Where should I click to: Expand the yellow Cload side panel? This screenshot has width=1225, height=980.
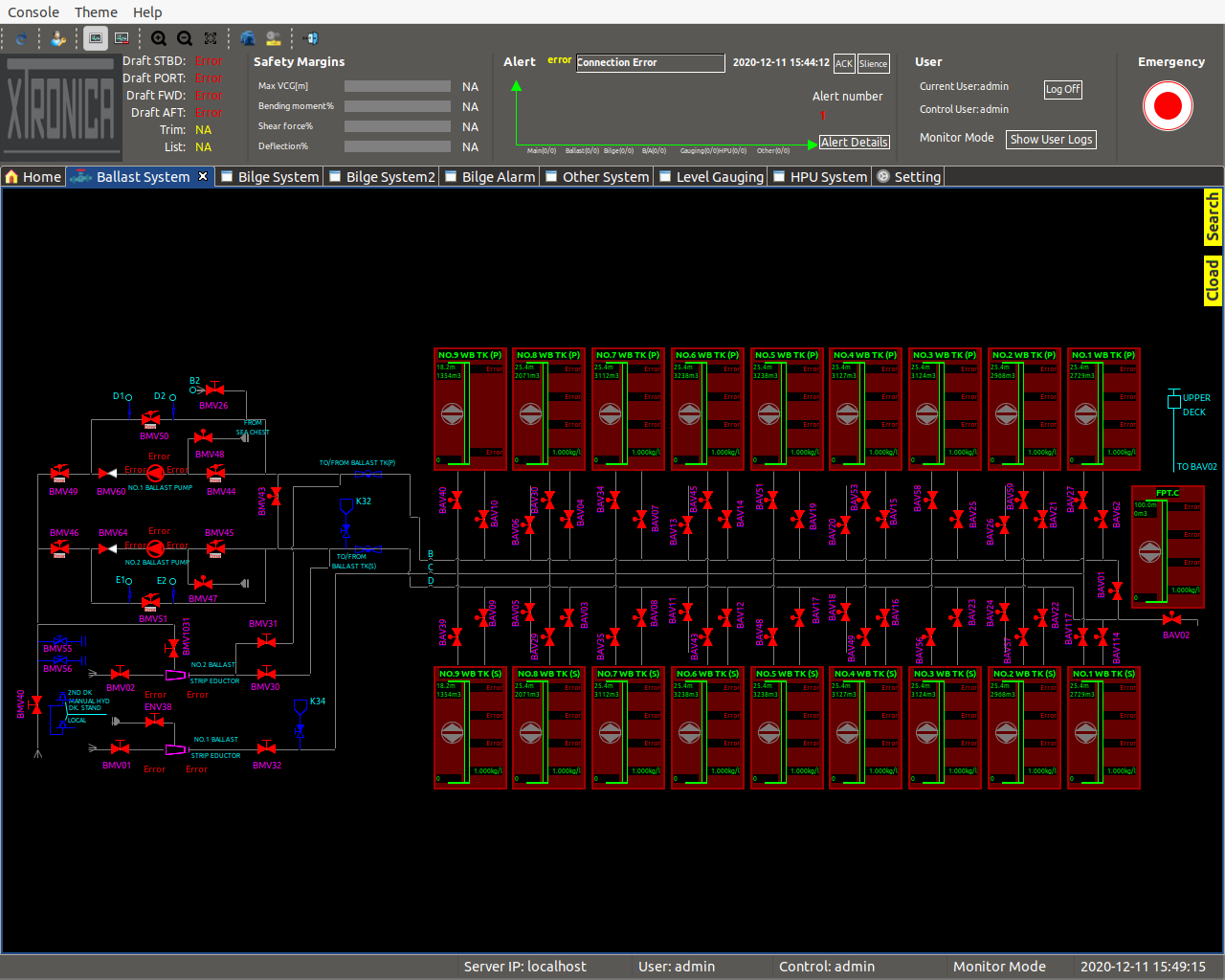[x=1213, y=280]
